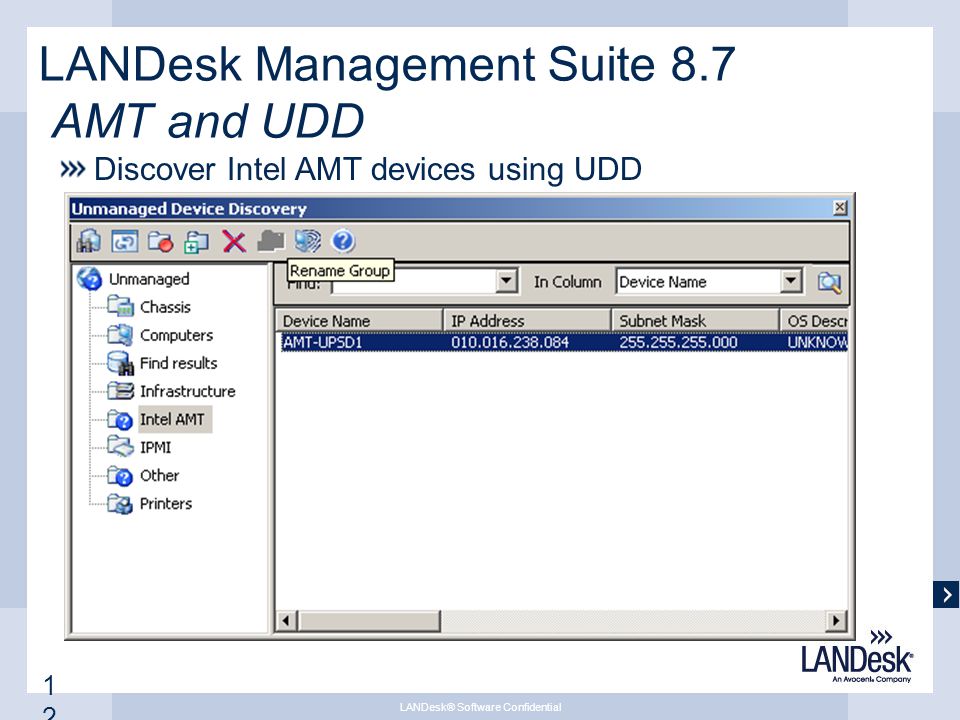Viewport: 960px width, 720px height.
Task: Sort by the Subnet Mask column header
Action: click(695, 321)
